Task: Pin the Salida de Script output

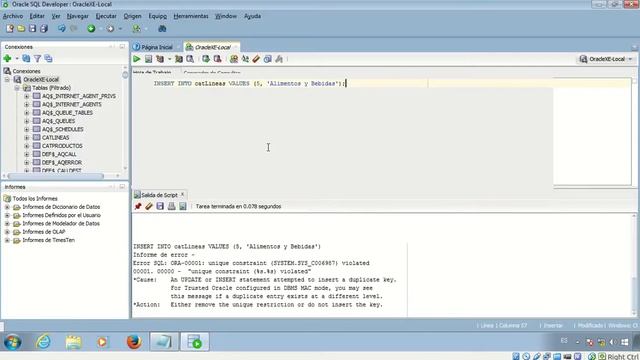Action: point(138,207)
